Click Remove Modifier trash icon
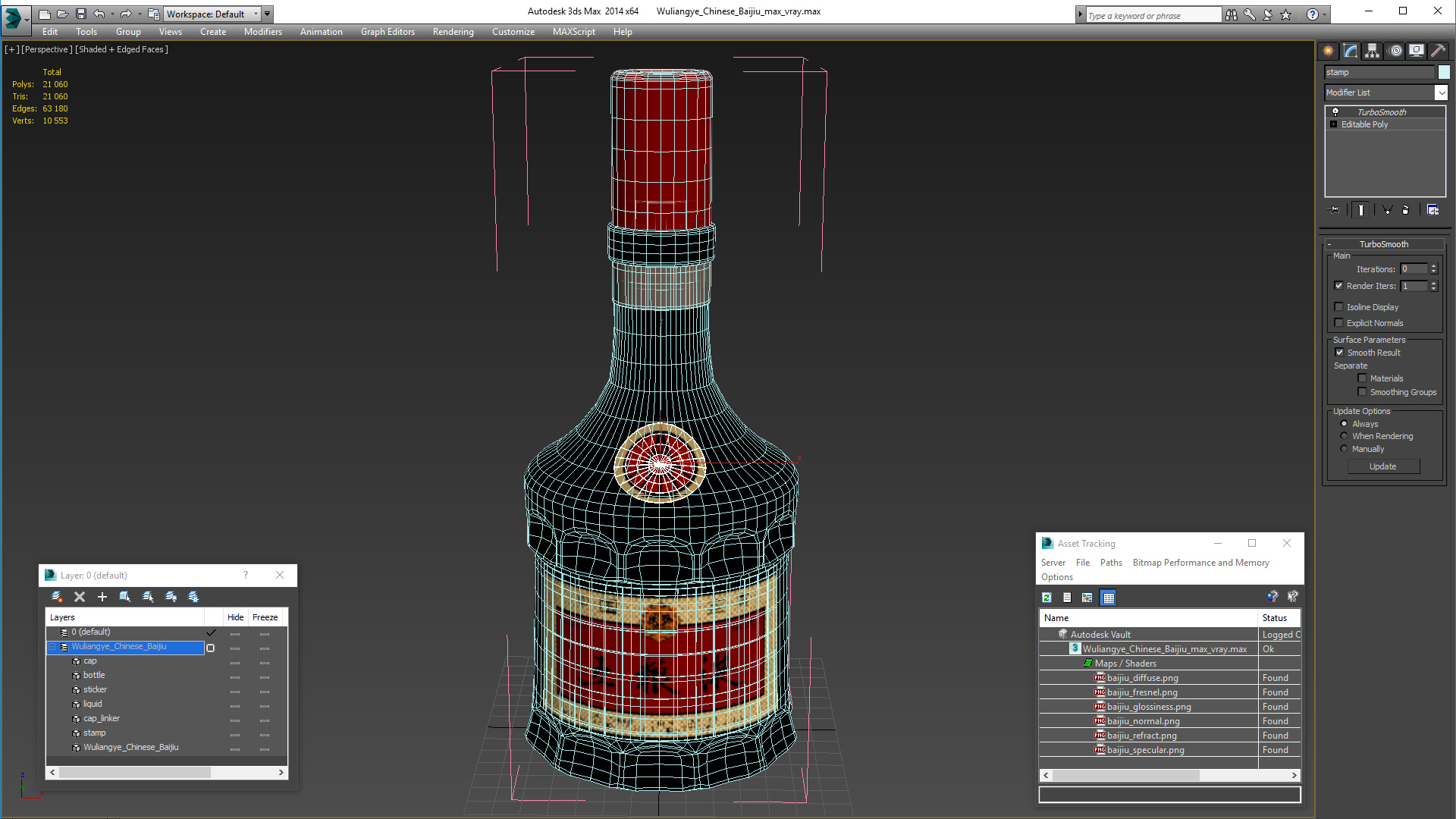The image size is (1456, 819). coord(1405,210)
